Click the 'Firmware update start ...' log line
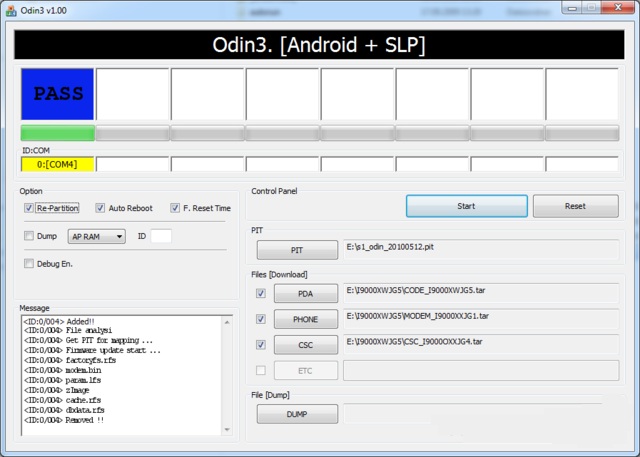 [x=93, y=351]
